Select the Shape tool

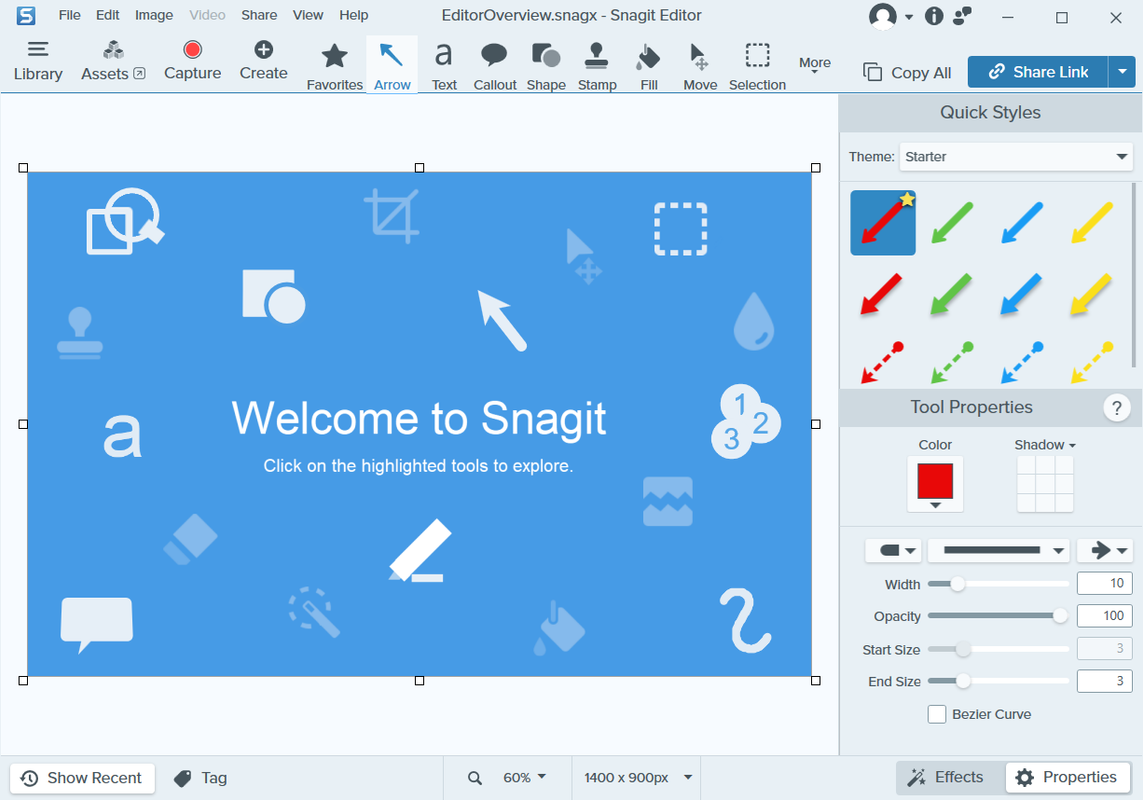click(546, 66)
